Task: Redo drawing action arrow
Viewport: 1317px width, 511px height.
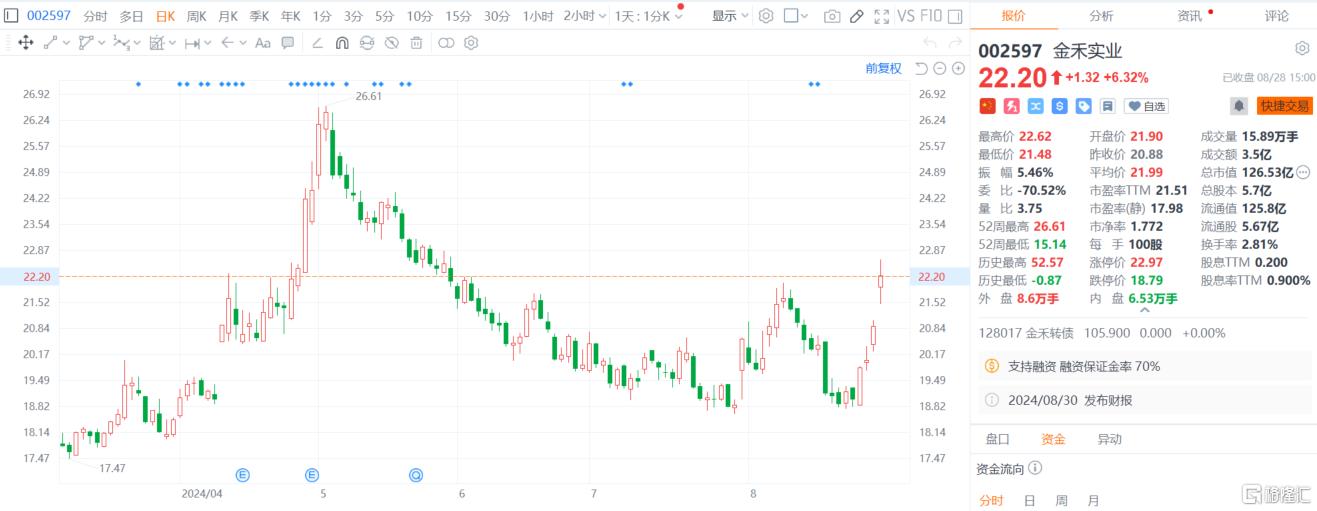Action: (x=956, y=43)
